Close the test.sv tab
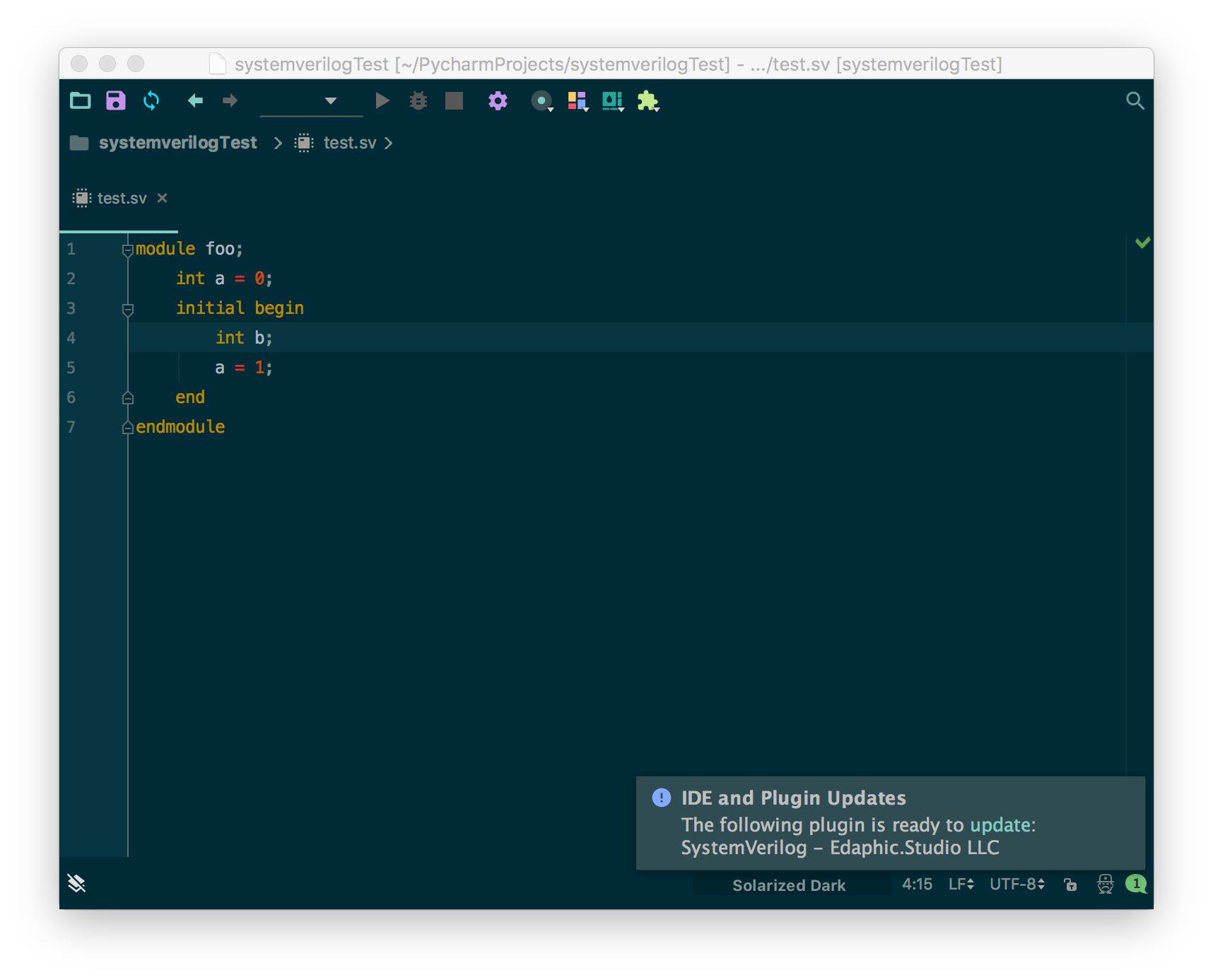Viewport: 1213px width, 980px height. click(163, 198)
